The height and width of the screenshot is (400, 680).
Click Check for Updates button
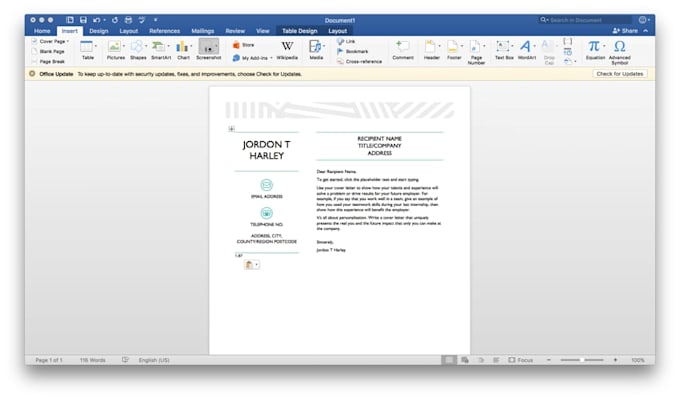point(619,74)
